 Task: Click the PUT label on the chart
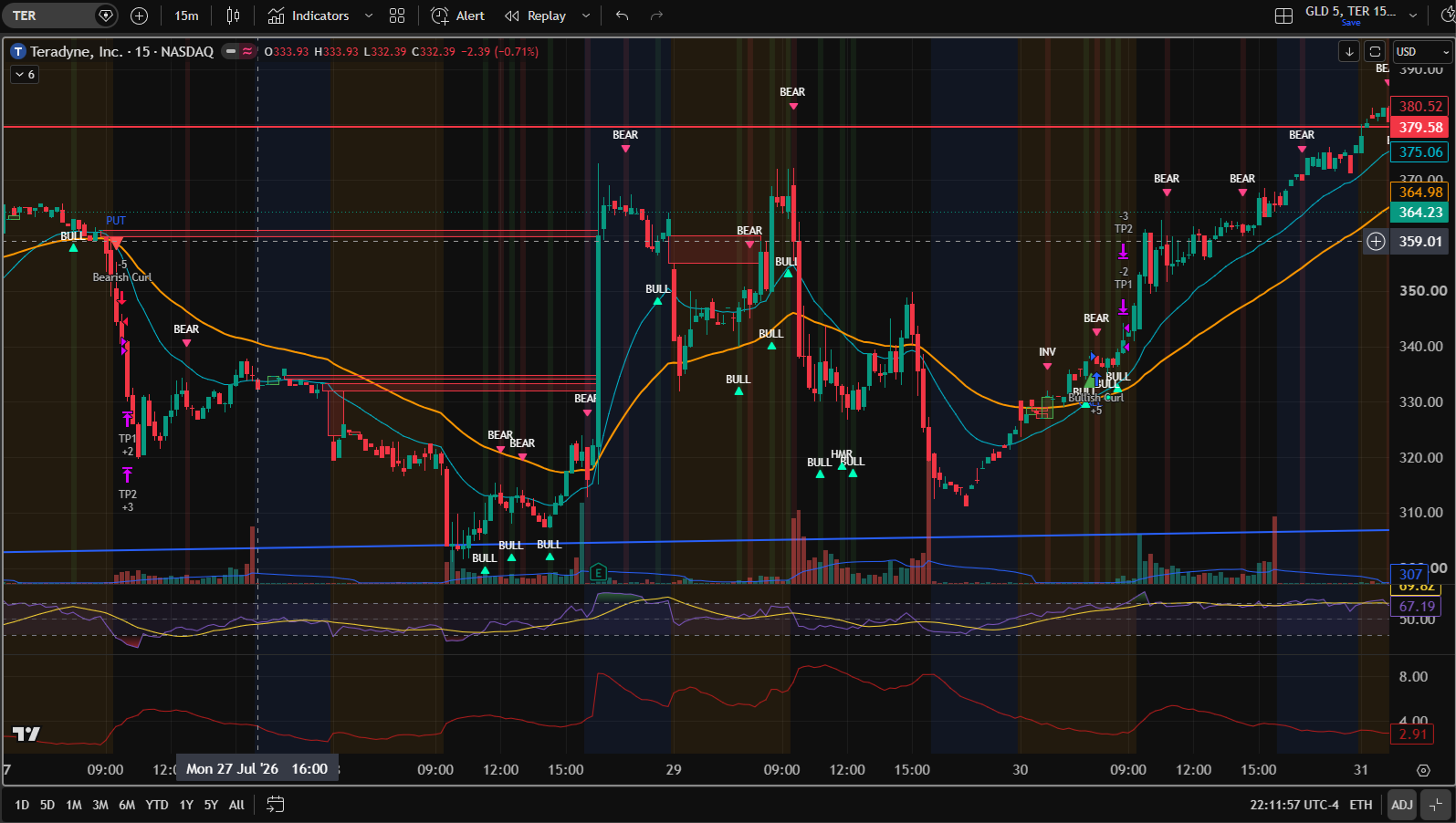(x=116, y=221)
